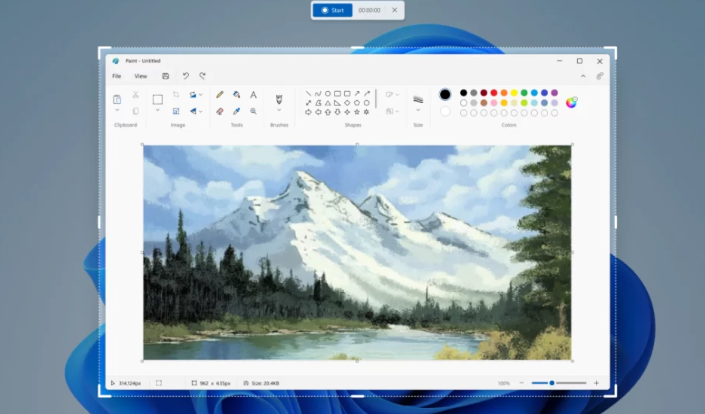Select the Eraser tool
This screenshot has width=705, height=414.
220,111
